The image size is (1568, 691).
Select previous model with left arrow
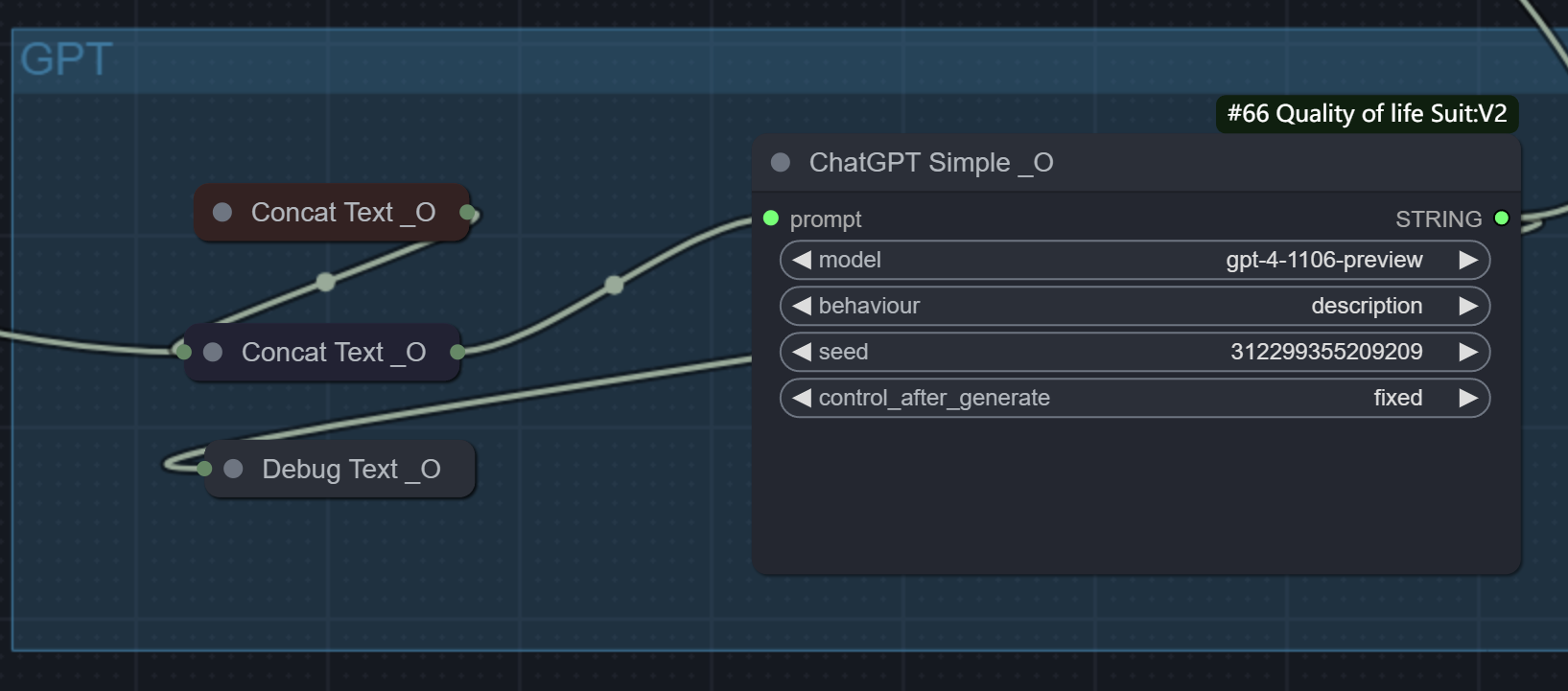pyautogui.click(x=802, y=260)
